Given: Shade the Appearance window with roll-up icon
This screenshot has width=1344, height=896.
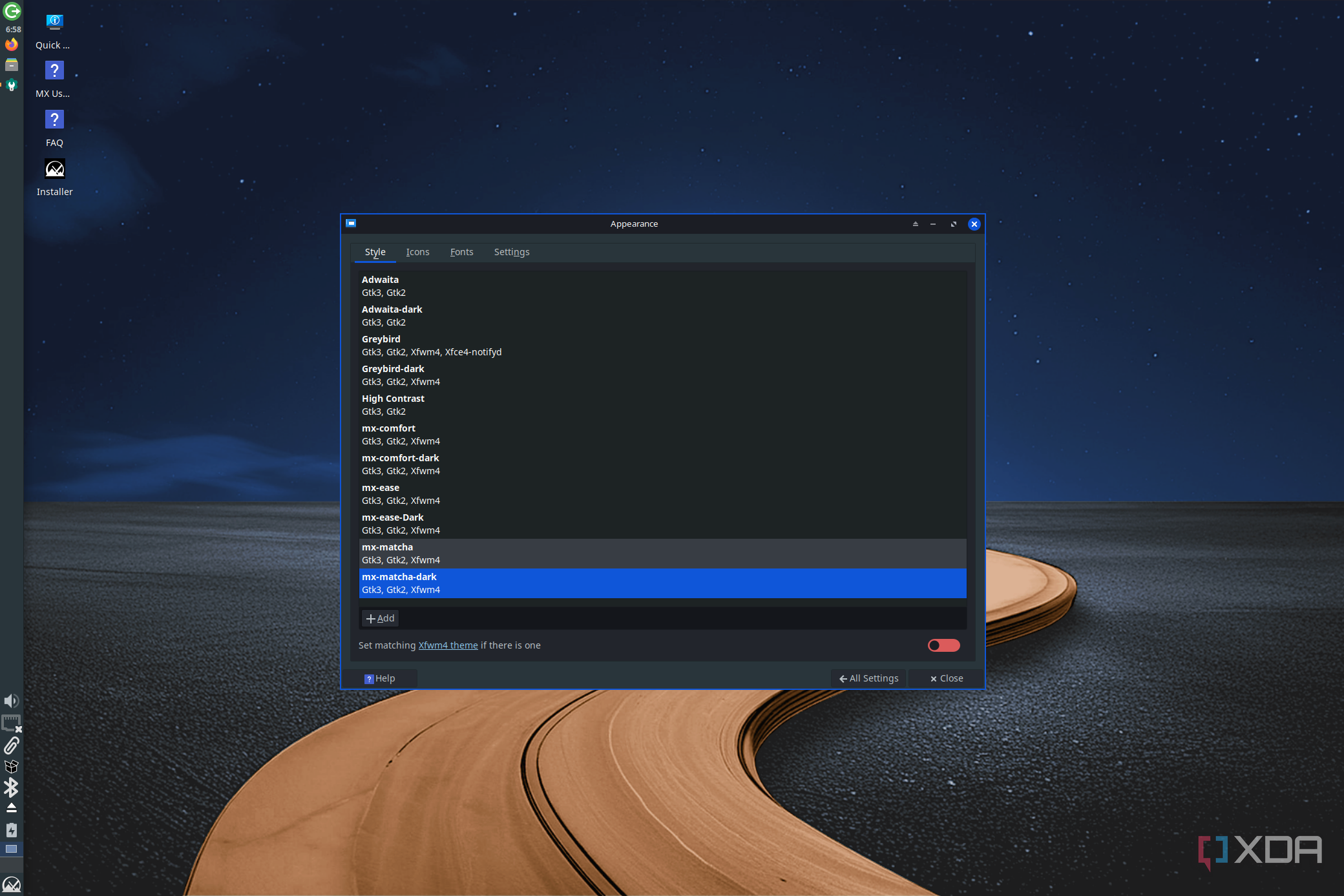Looking at the screenshot, I should 915,224.
